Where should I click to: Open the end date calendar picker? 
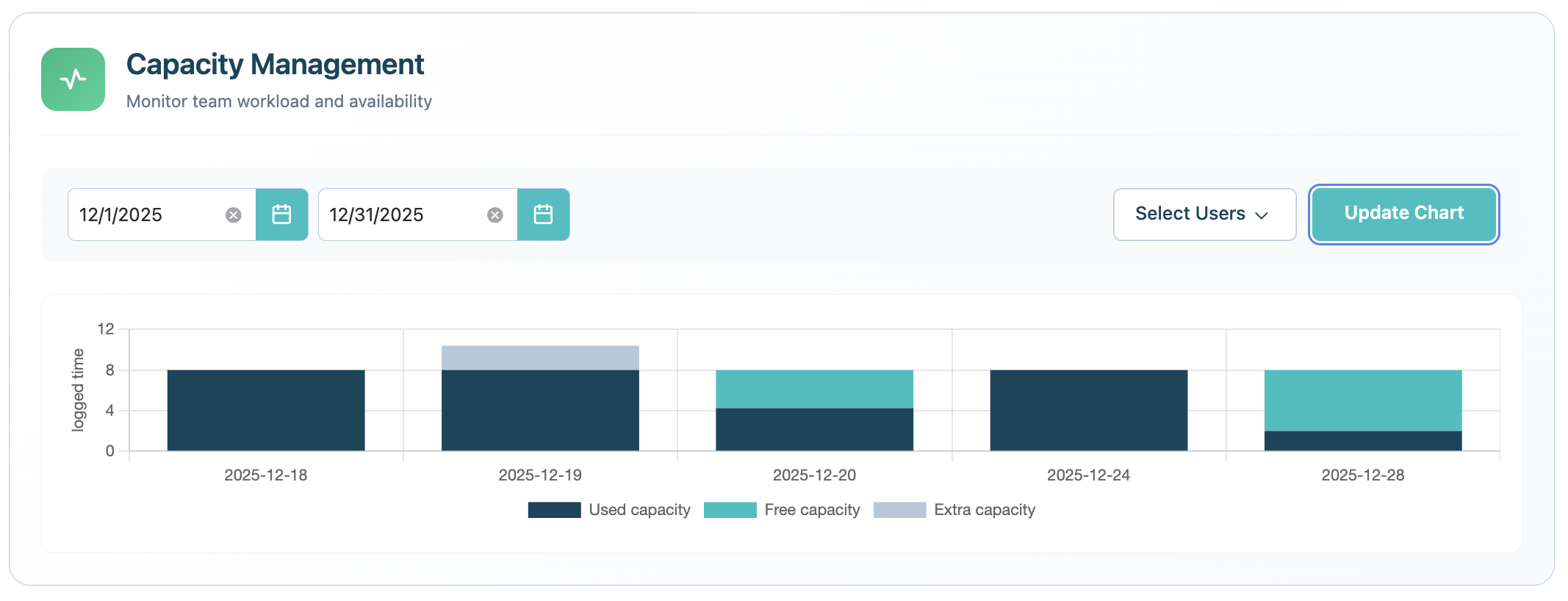pyautogui.click(x=543, y=215)
